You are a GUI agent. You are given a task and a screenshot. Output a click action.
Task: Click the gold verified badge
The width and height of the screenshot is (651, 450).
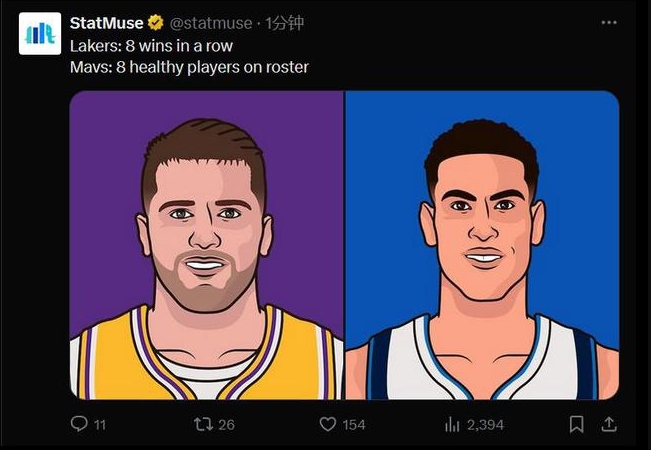click(x=156, y=23)
